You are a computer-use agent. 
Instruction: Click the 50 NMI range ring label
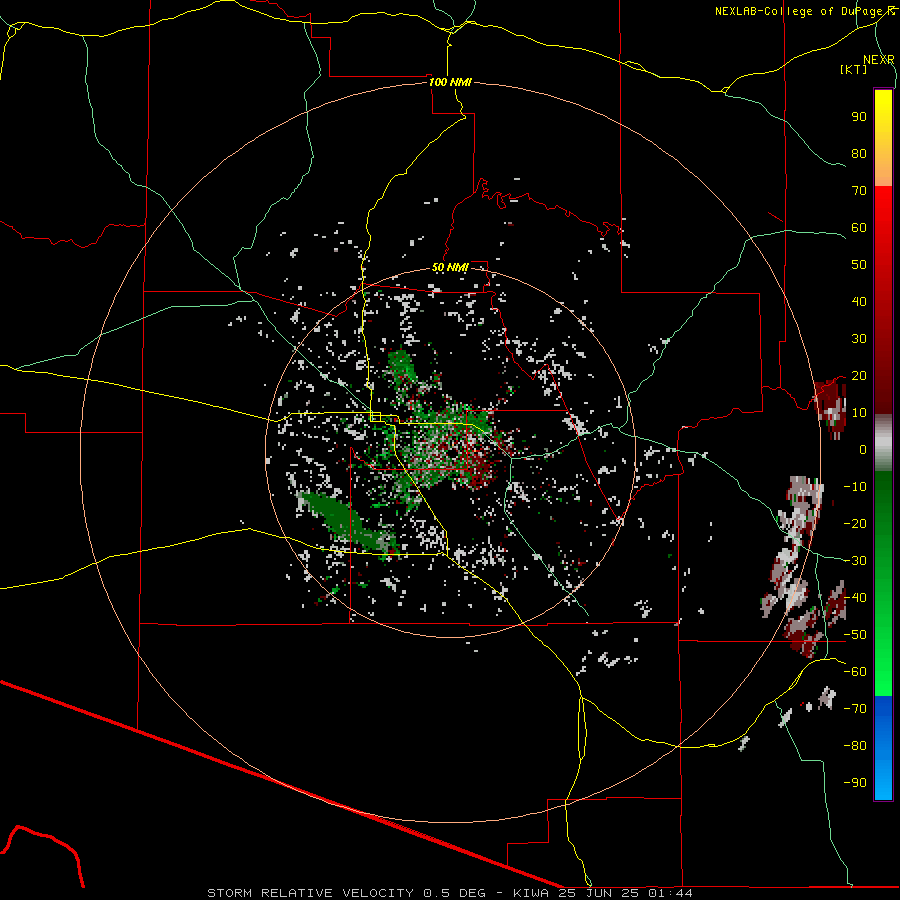(x=450, y=267)
